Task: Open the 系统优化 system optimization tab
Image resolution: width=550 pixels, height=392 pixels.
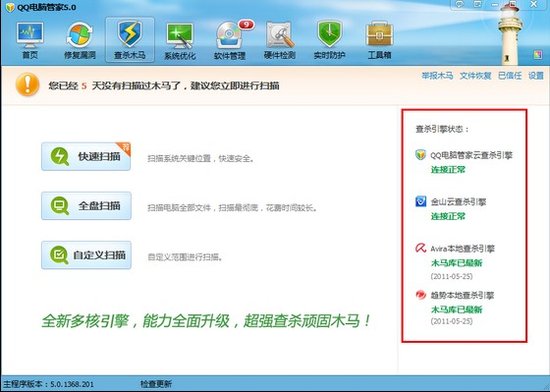Action: pos(180,40)
